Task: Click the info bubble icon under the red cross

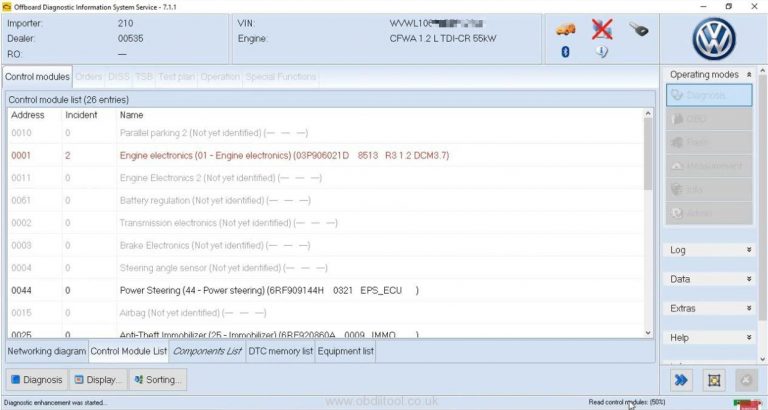Action: (602, 51)
